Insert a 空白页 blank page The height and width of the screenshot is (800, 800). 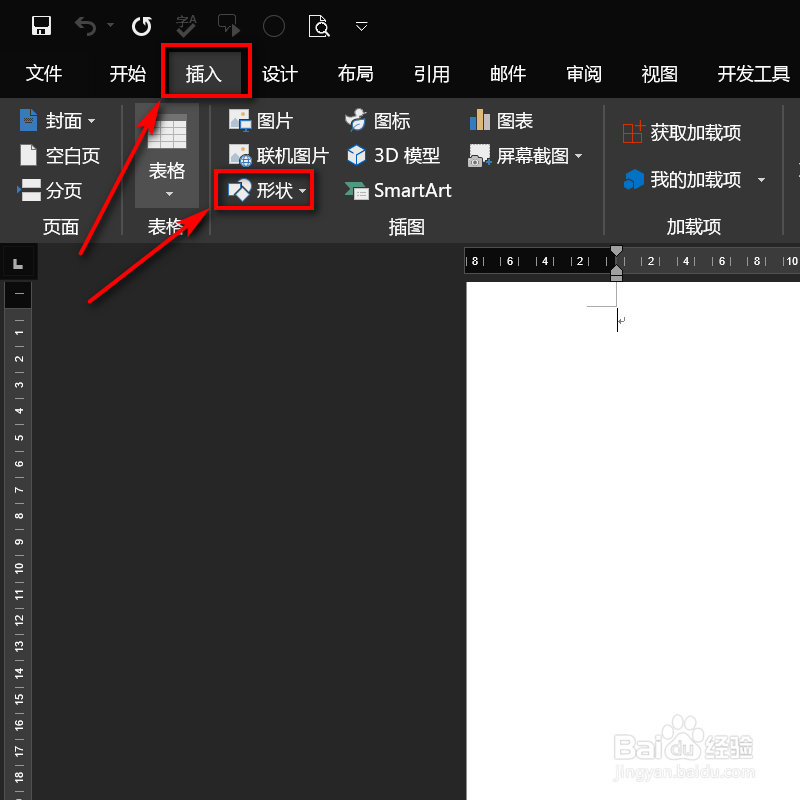click(x=59, y=156)
